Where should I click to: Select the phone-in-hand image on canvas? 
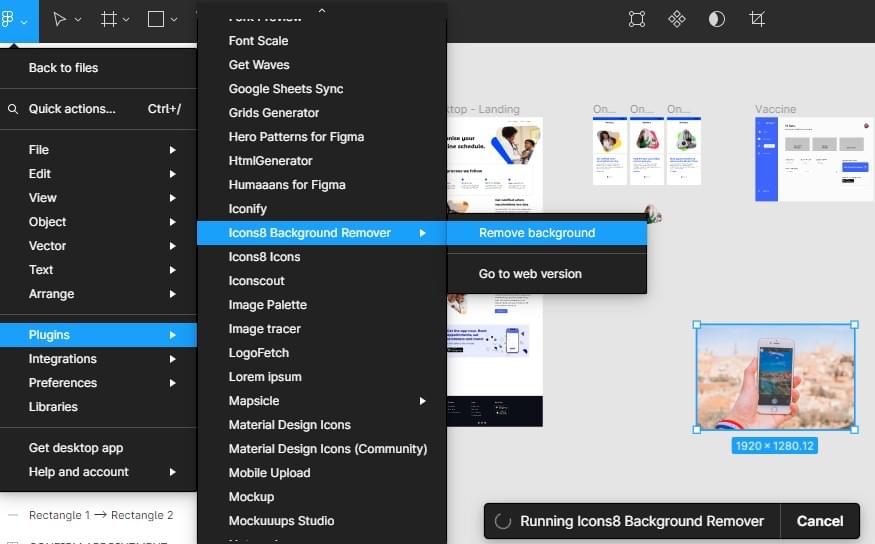pos(775,377)
